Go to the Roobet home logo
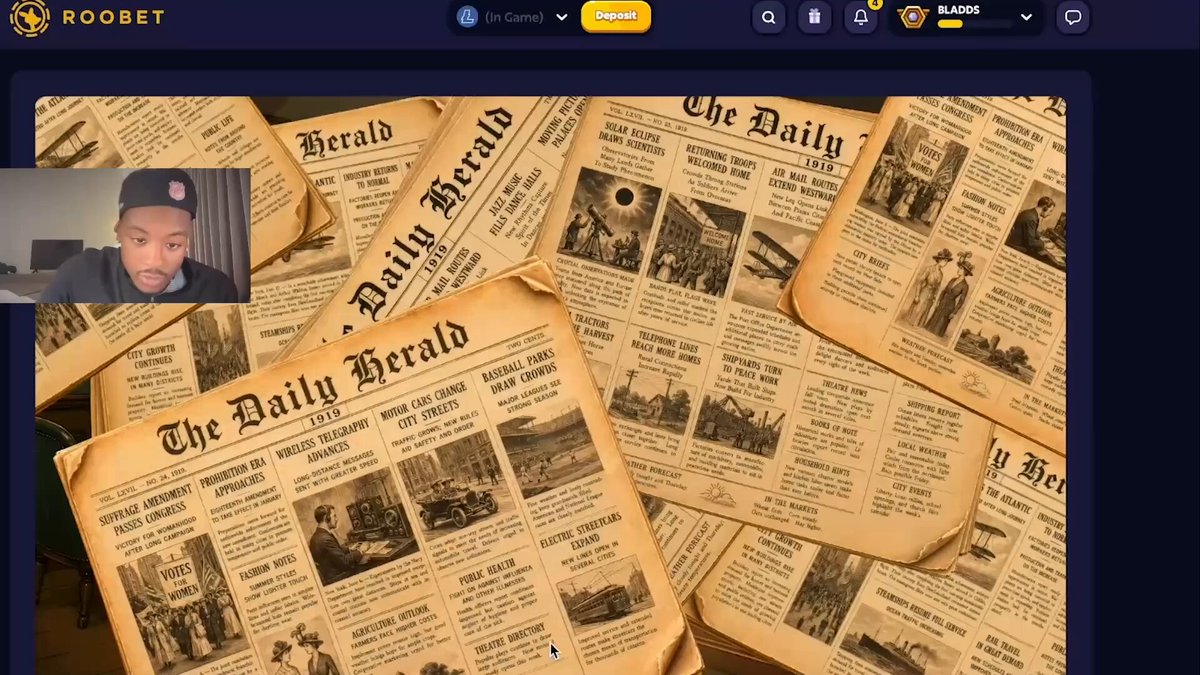 (86, 17)
